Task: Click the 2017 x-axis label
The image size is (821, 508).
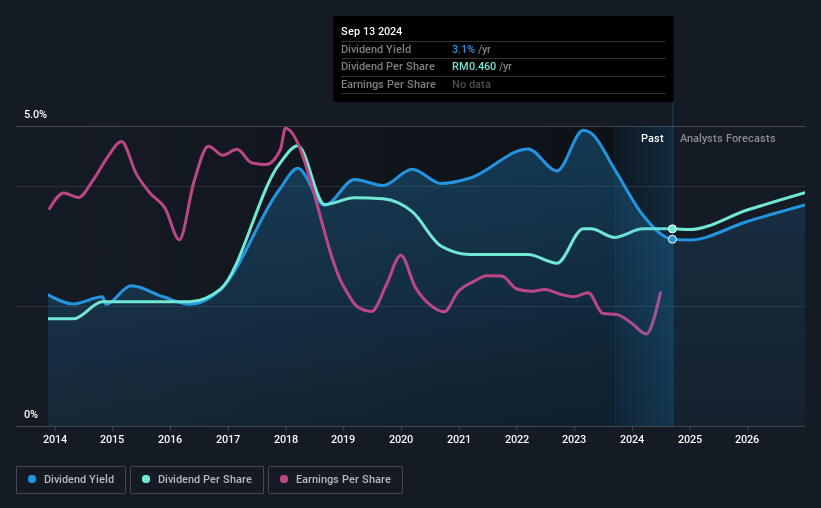Action: [x=228, y=439]
